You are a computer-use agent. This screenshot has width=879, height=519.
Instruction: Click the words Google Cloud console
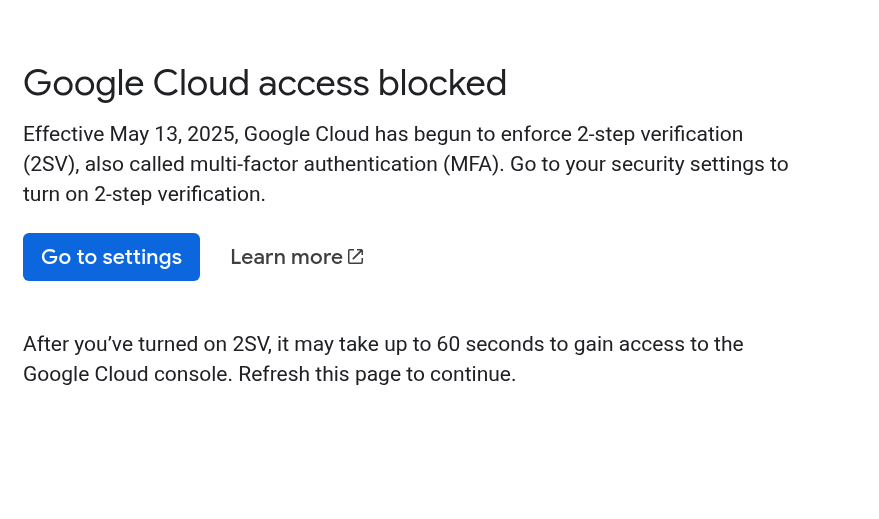(x=127, y=374)
